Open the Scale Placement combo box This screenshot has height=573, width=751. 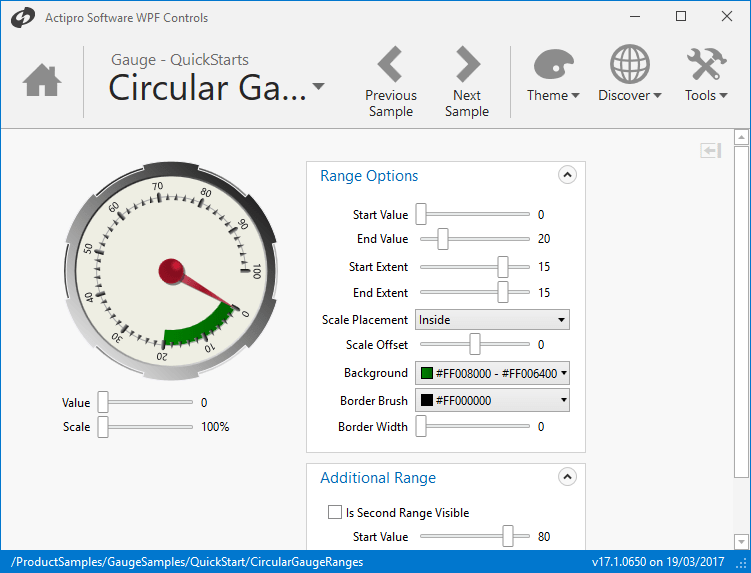pos(492,320)
